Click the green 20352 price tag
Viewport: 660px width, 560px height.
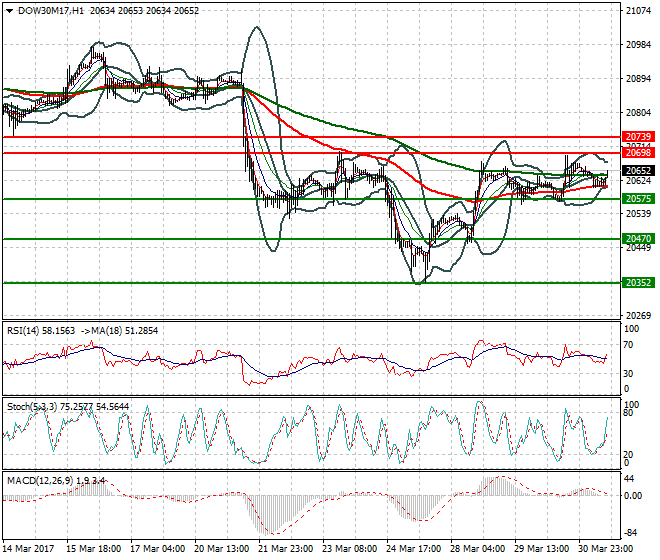coord(638,283)
